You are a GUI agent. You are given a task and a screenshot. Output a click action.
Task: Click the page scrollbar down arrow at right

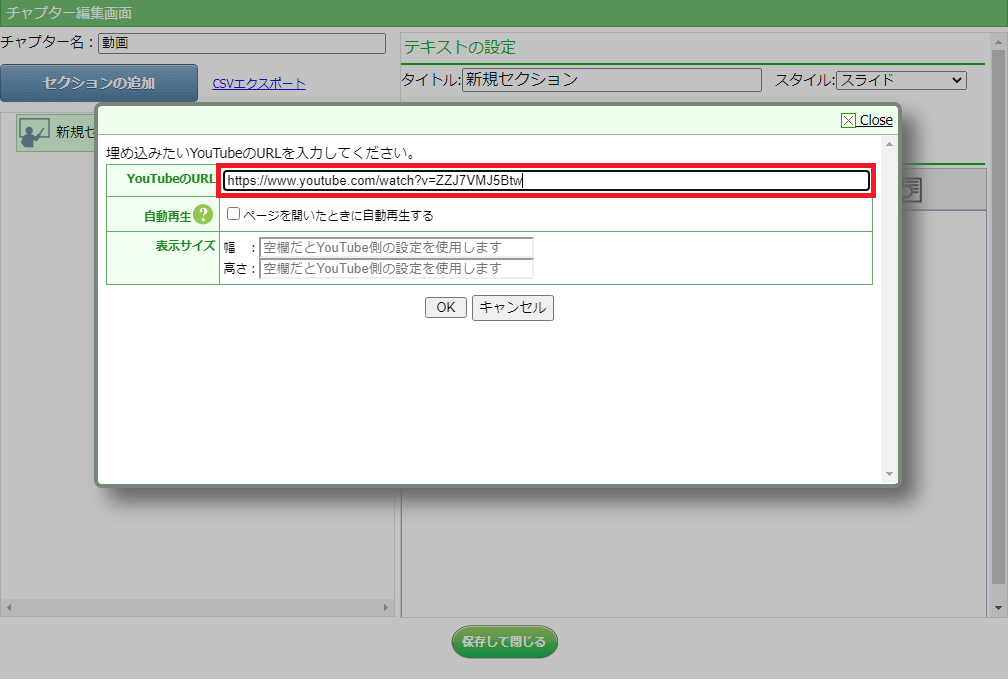pyautogui.click(x=997, y=608)
